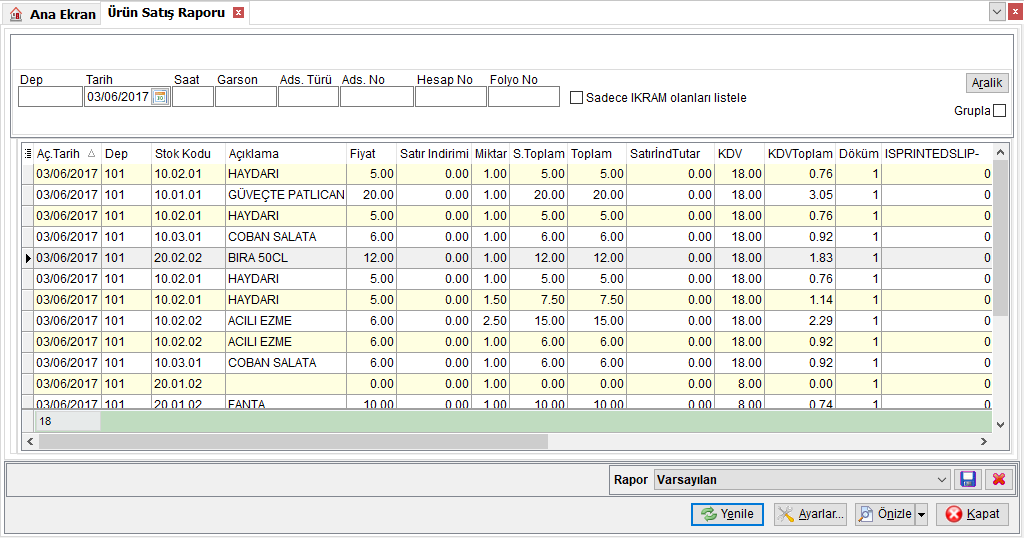1025x538 pixels.
Task: Click the Miktar column header
Action: pyautogui.click(x=491, y=154)
